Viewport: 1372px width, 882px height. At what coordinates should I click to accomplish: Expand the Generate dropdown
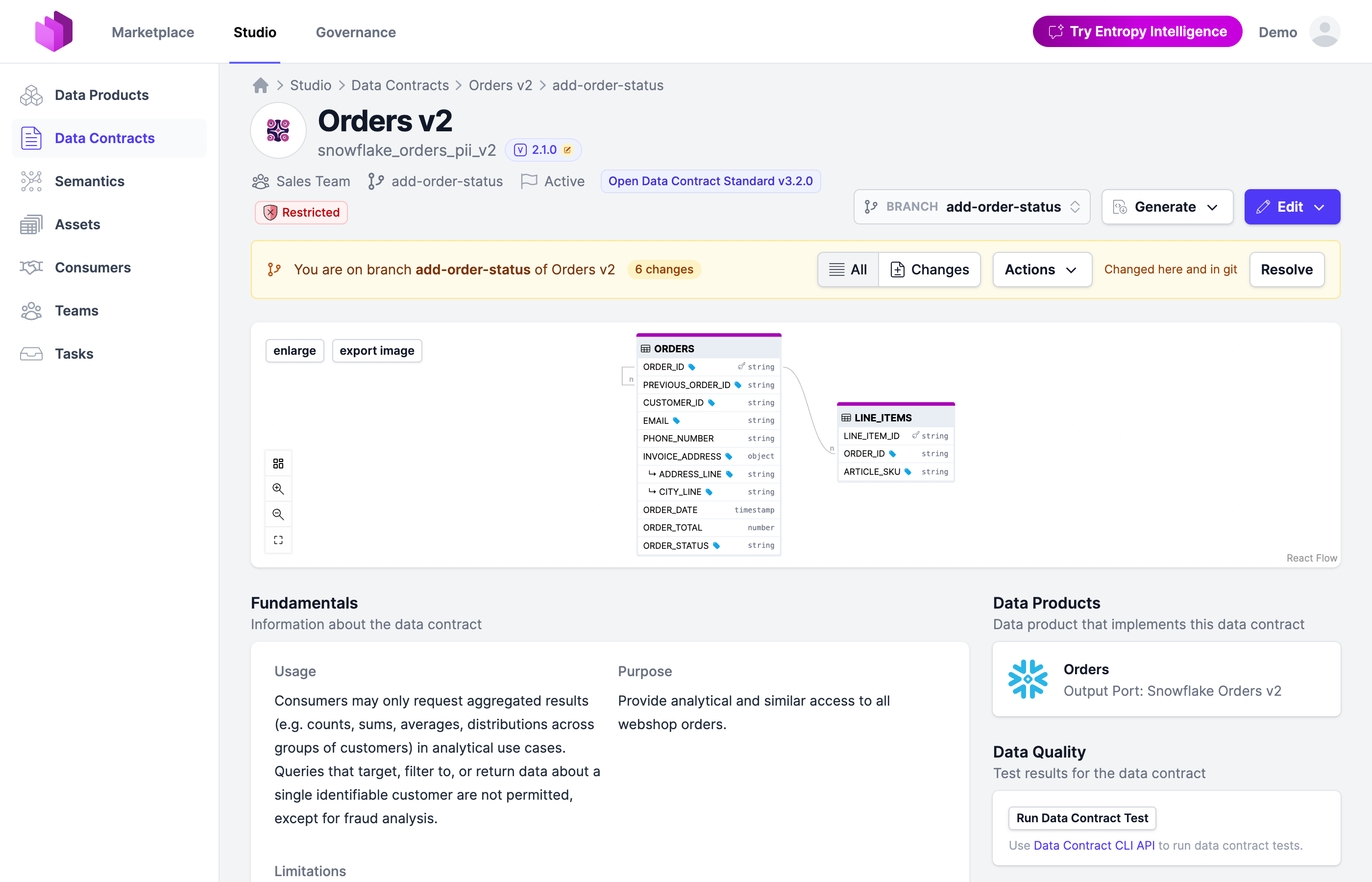(1167, 207)
